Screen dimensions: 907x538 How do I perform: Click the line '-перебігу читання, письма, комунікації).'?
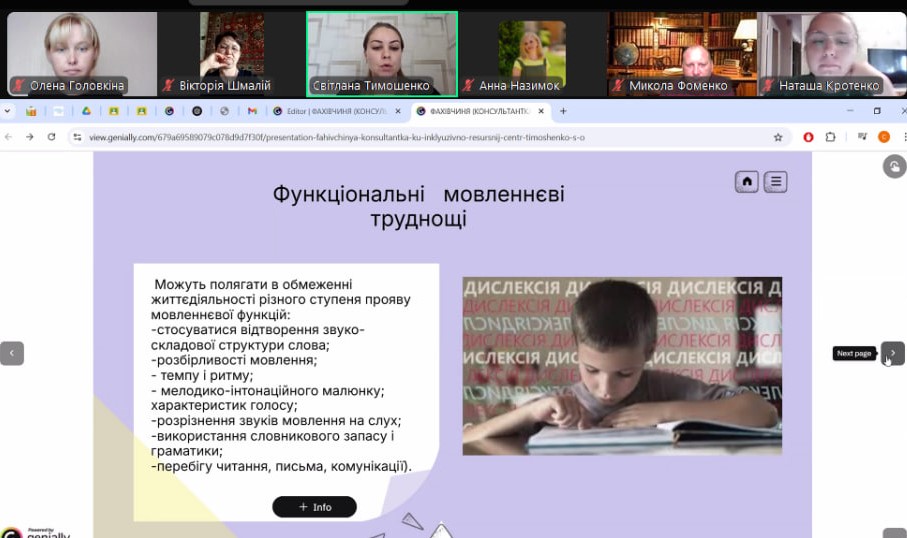(281, 466)
